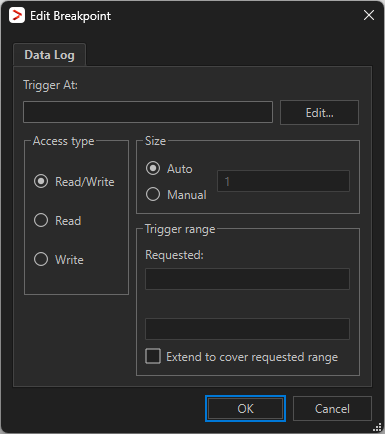Select the Write access type
Screen dimensions: 385x434
(x=59, y=260)
